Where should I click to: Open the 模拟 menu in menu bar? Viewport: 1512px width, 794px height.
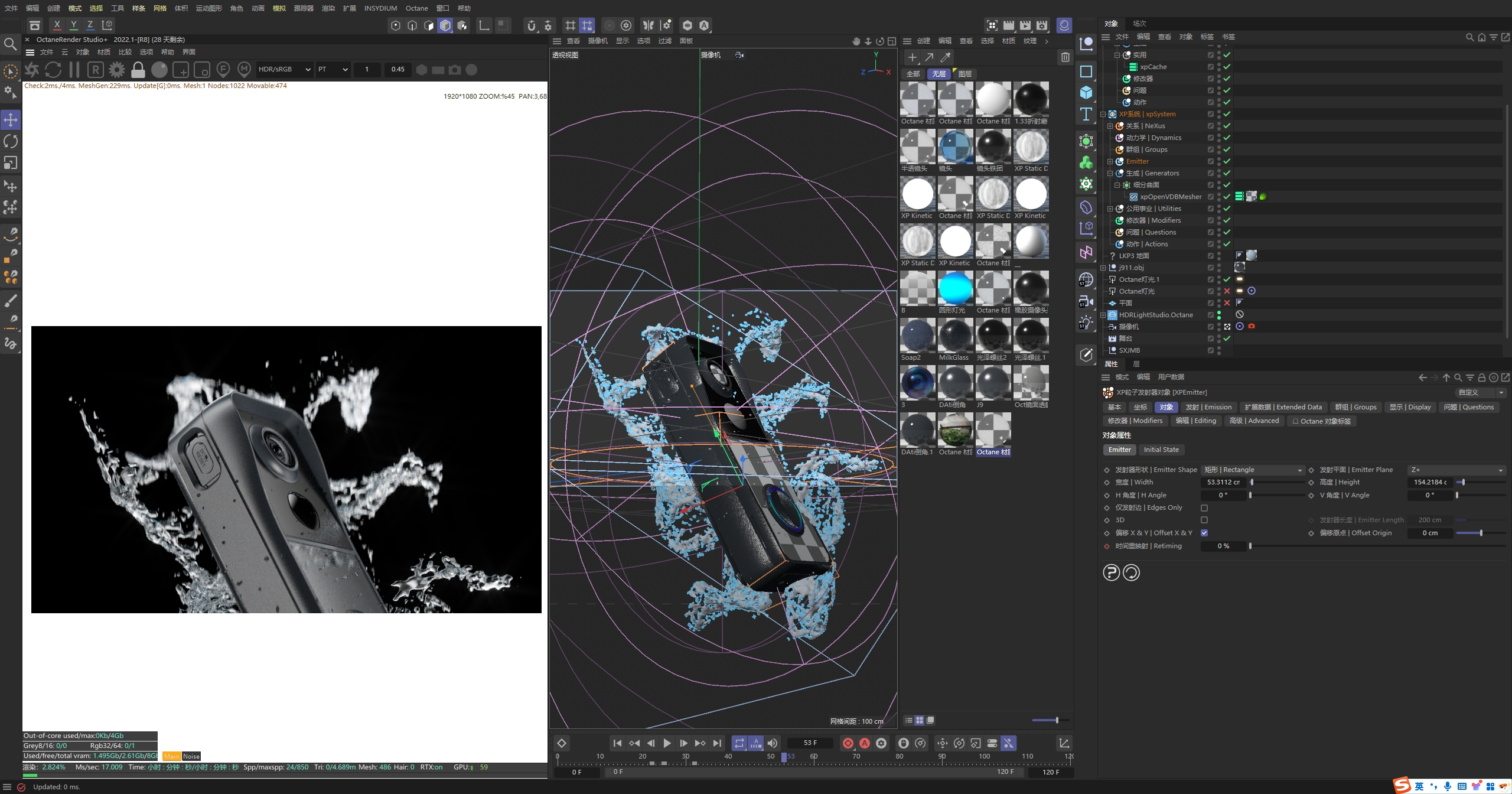pos(279,8)
